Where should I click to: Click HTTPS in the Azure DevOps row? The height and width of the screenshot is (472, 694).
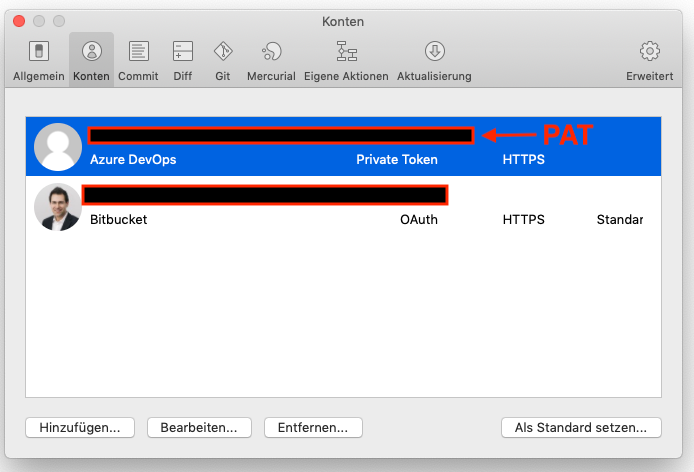coord(524,159)
